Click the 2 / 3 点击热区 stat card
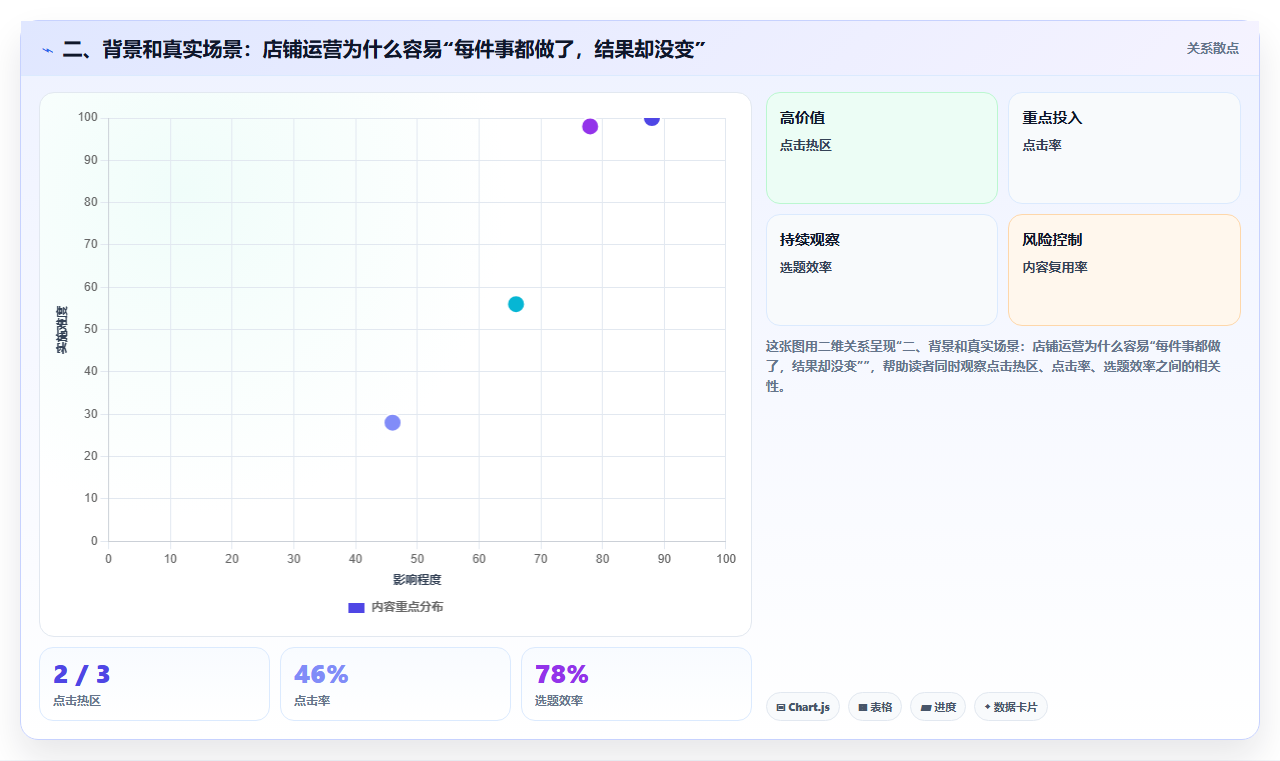This screenshot has width=1280, height=761. [x=154, y=684]
